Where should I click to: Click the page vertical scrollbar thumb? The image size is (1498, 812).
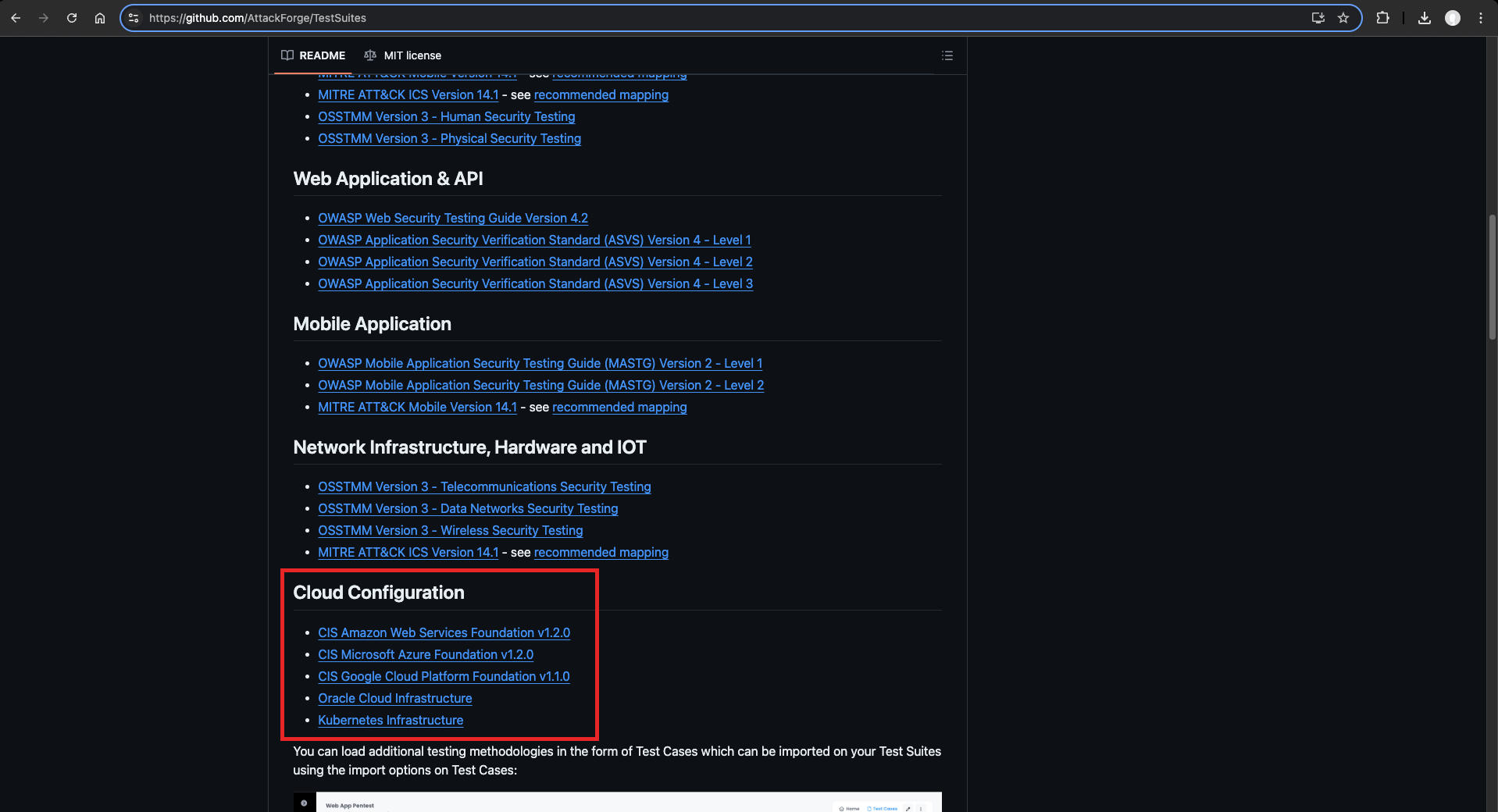pos(1492,277)
